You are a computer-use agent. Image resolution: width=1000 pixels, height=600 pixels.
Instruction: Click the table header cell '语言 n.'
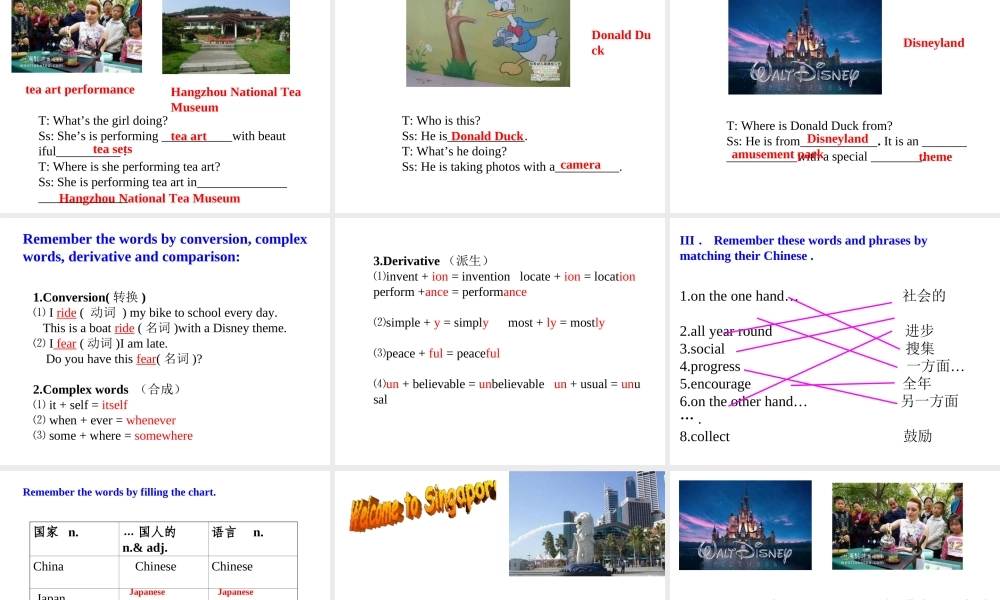[x=253, y=539]
